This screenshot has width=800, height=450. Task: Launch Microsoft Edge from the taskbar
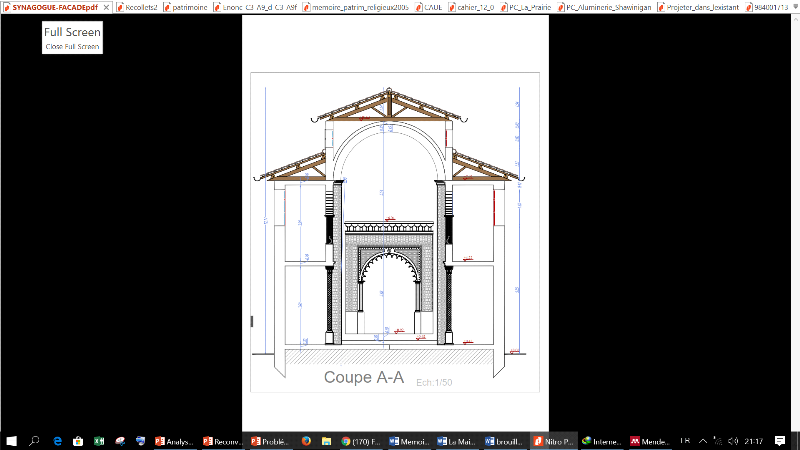point(57,440)
